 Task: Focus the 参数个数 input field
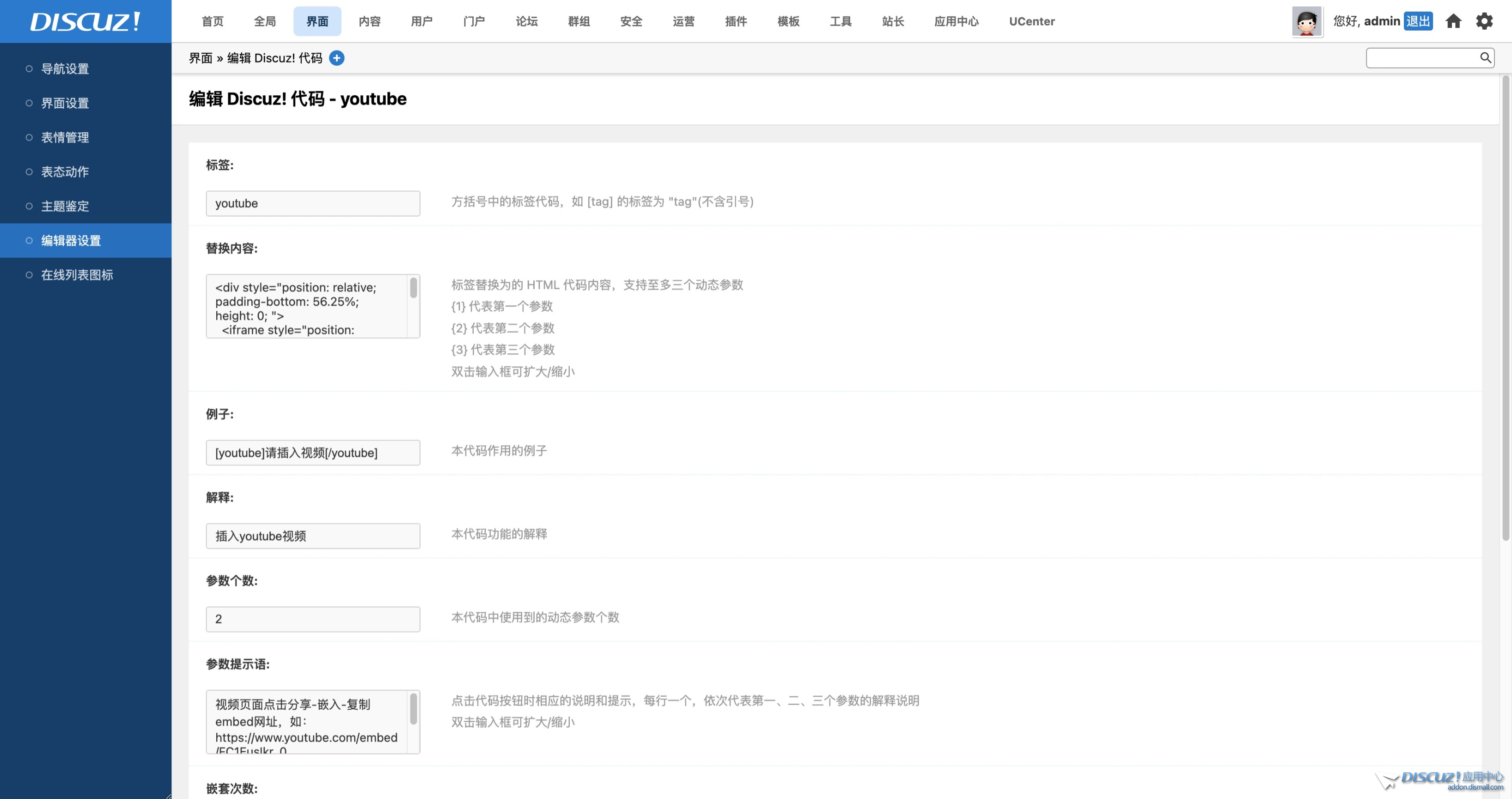click(x=313, y=619)
